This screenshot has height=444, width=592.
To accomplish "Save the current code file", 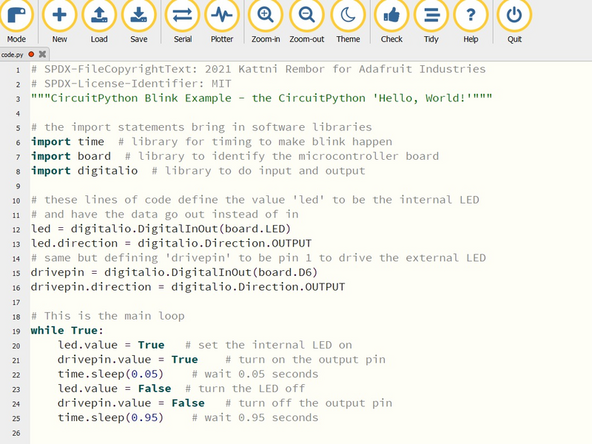I will coord(139,21).
